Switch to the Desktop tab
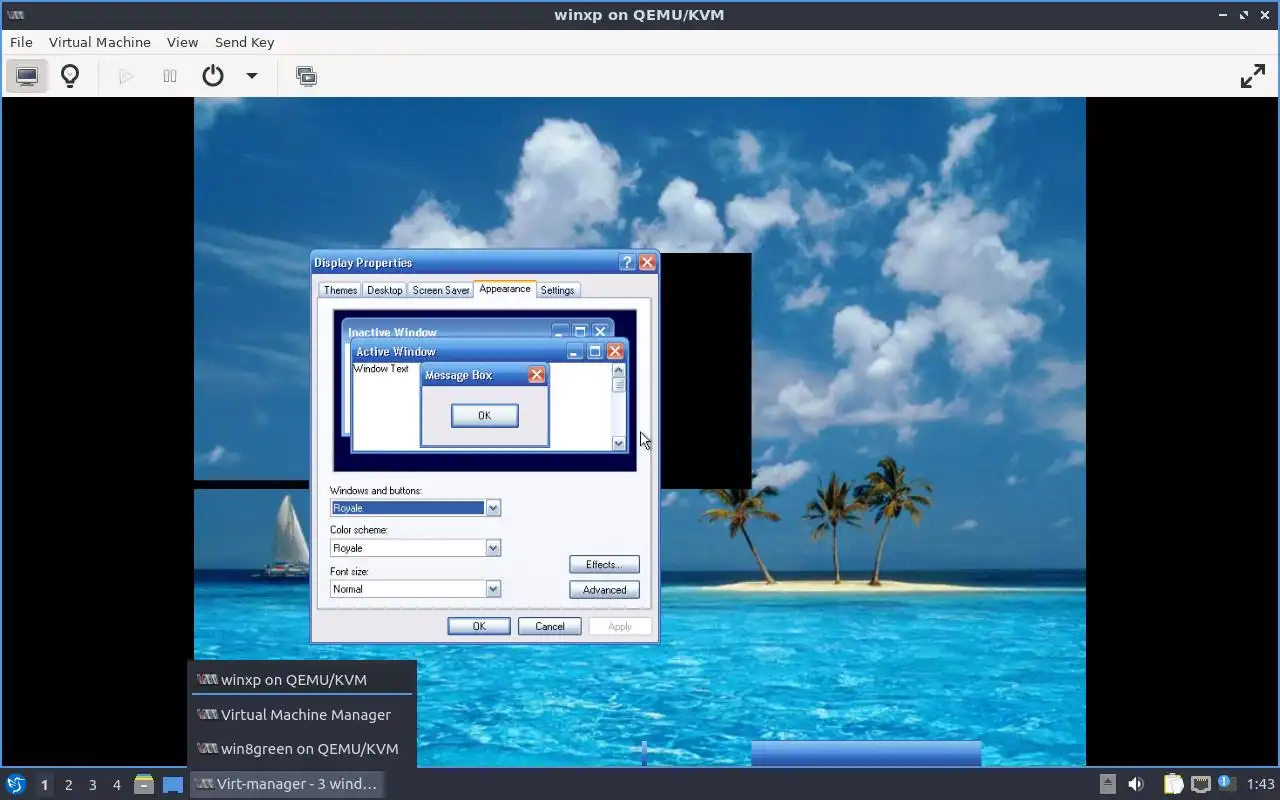Screen dimensions: 1280x800 click(x=384, y=290)
